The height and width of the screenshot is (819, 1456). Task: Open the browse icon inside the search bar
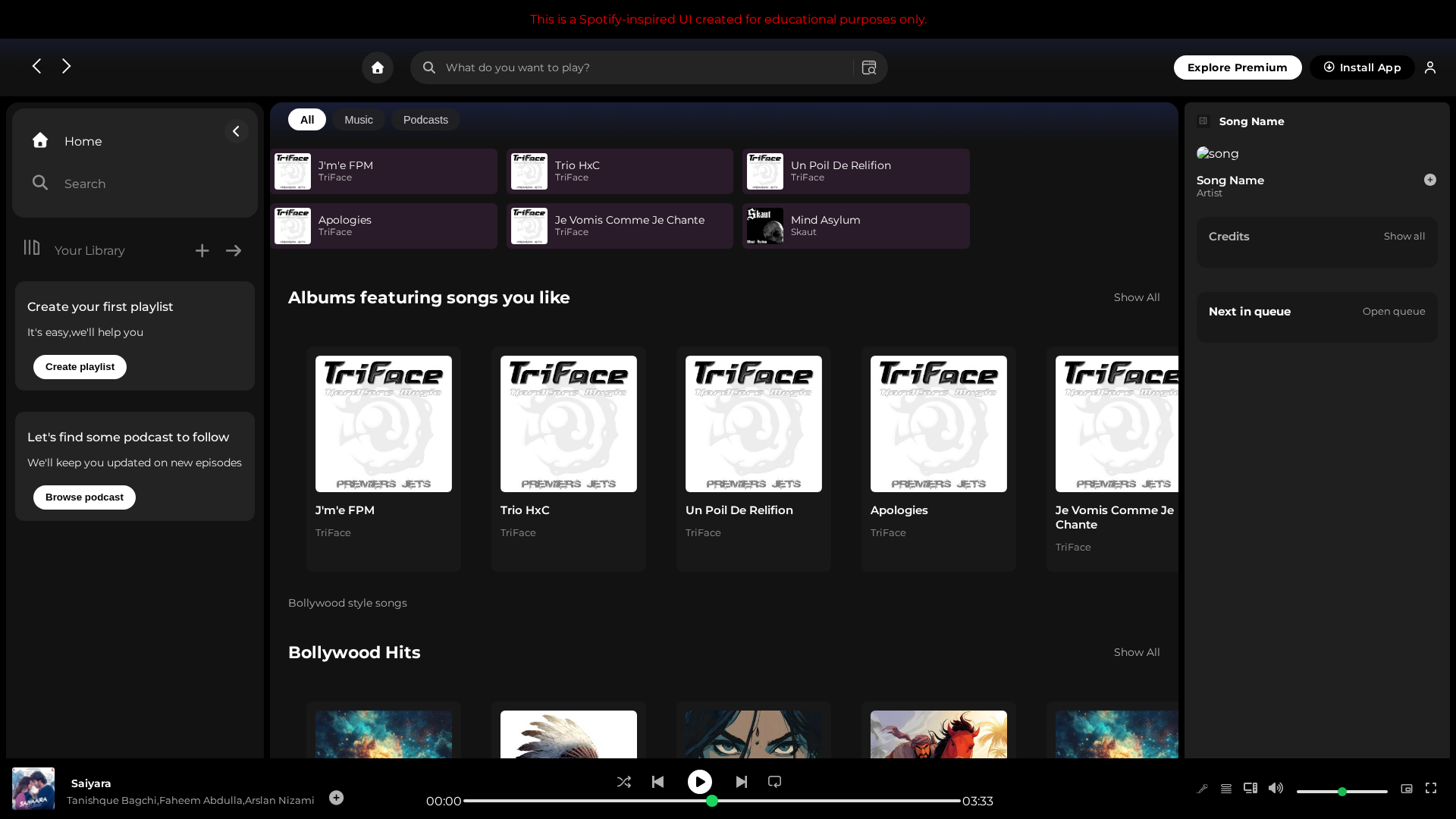[x=869, y=67]
